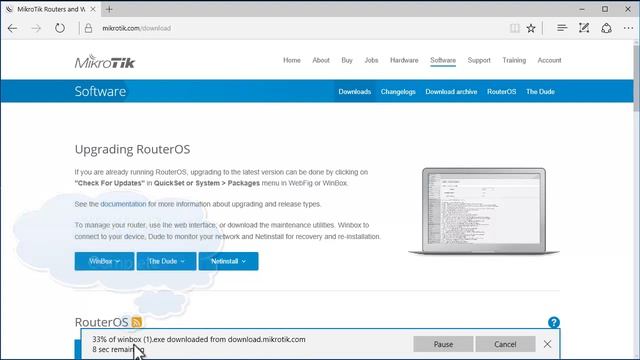Screen dimensions: 640x360
Task: Open the Hub icon in the toolbar
Action: pos(562,28)
